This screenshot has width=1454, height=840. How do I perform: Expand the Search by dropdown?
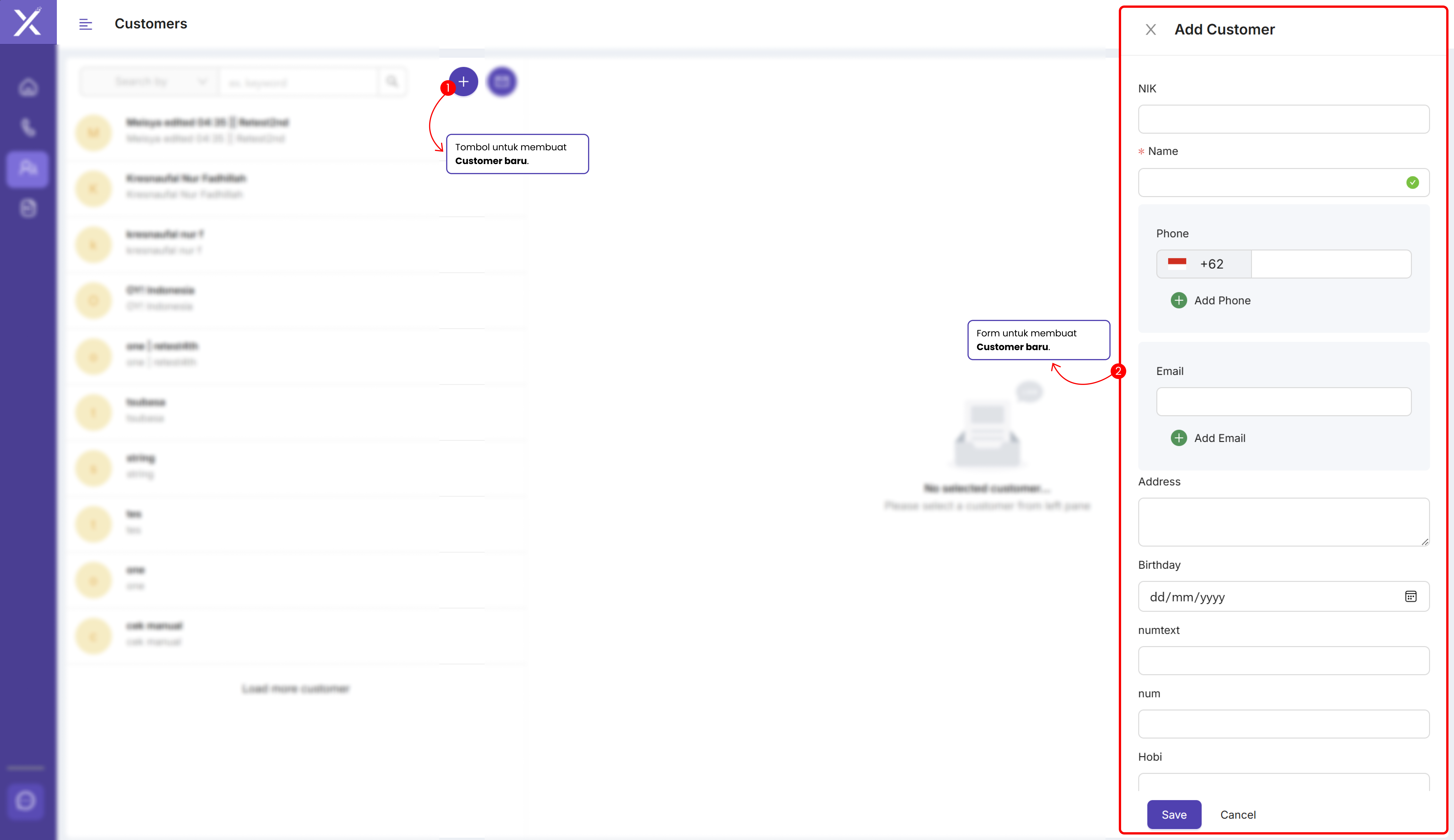pyautogui.click(x=150, y=82)
